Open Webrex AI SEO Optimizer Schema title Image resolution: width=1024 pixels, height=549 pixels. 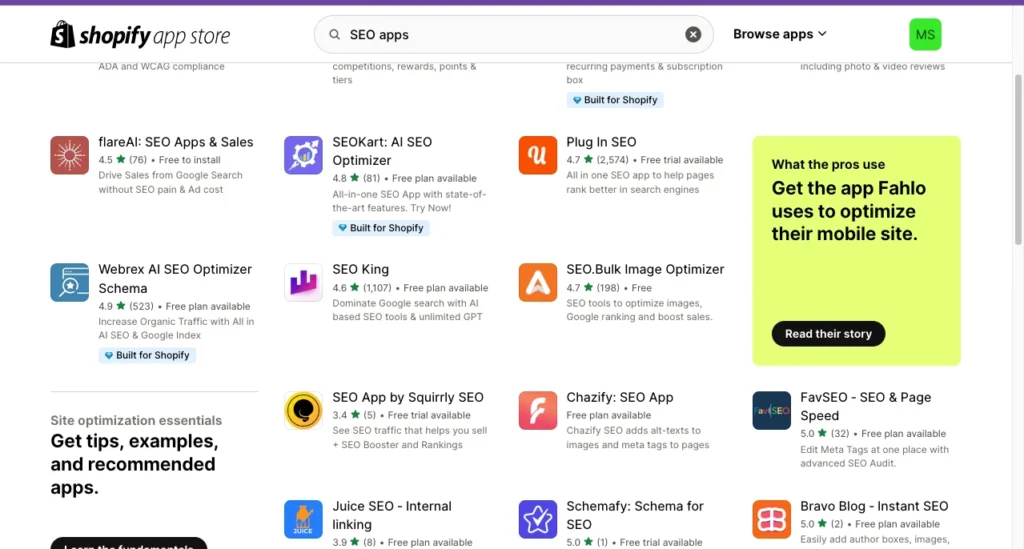pyautogui.click(x=175, y=279)
